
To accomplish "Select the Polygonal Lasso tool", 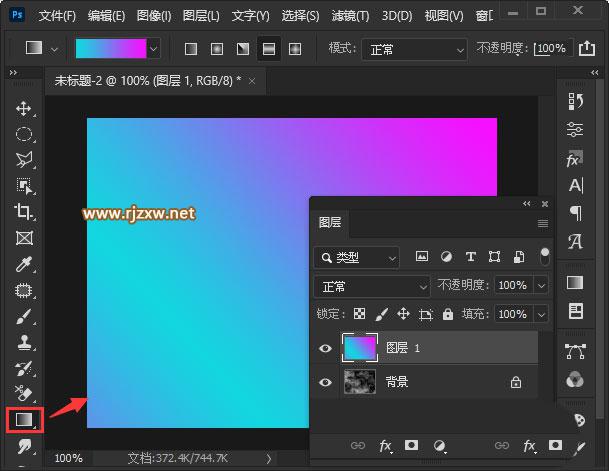I will click(x=24, y=160).
